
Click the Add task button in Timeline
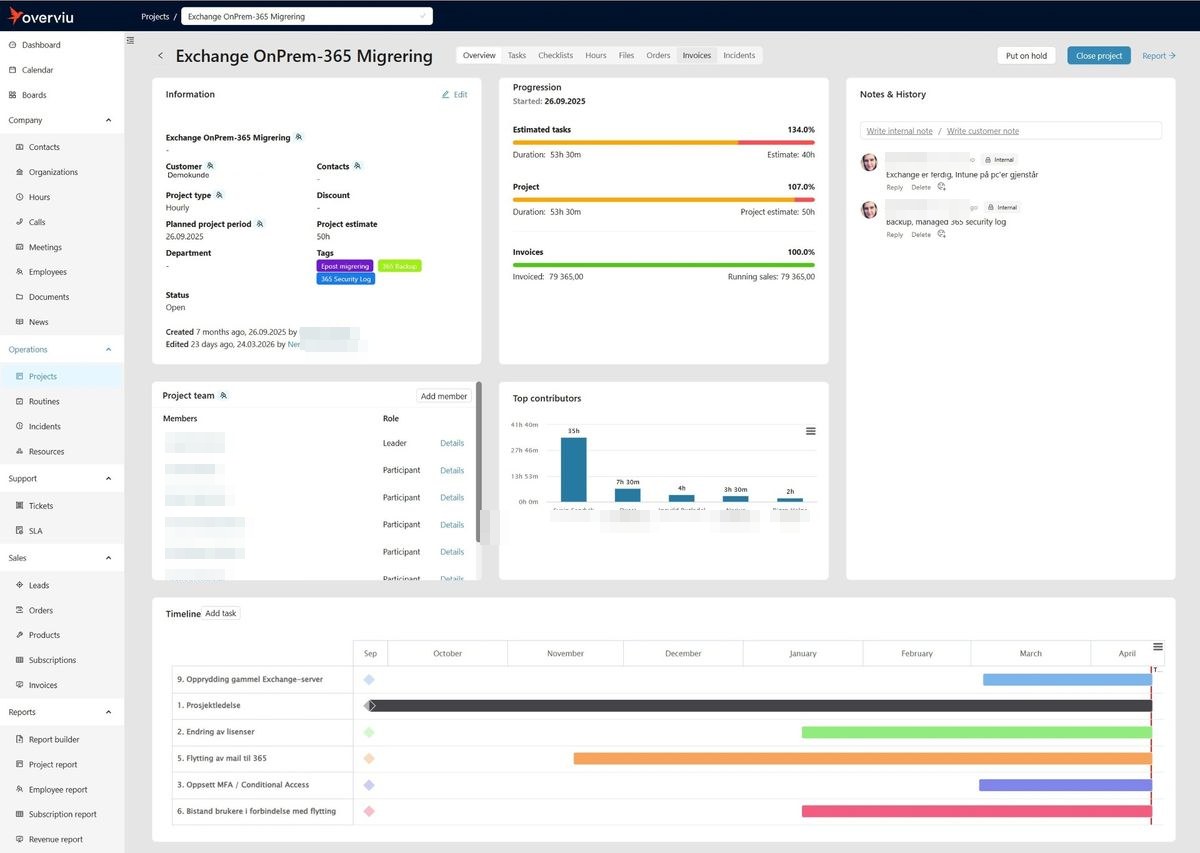(x=221, y=613)
